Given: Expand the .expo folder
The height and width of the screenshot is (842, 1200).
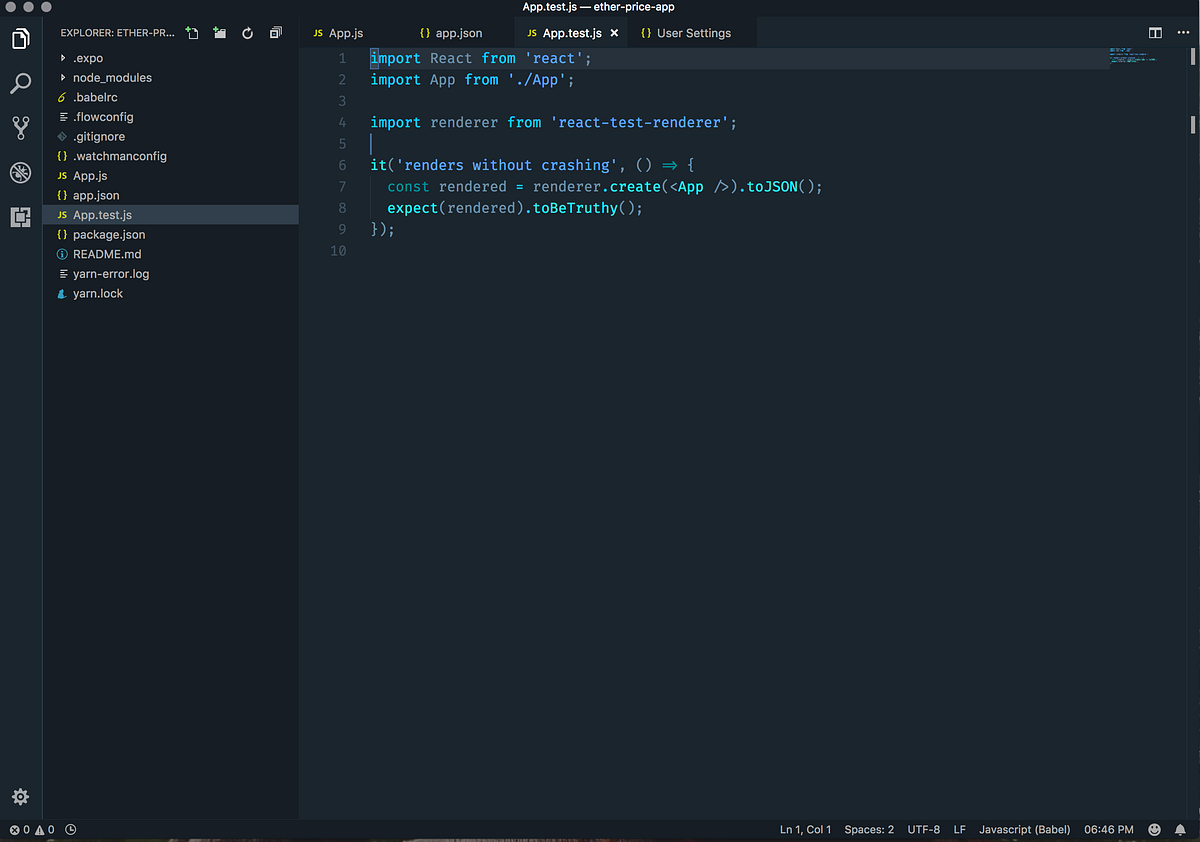Looking at the screenshot, I should 87,57.
